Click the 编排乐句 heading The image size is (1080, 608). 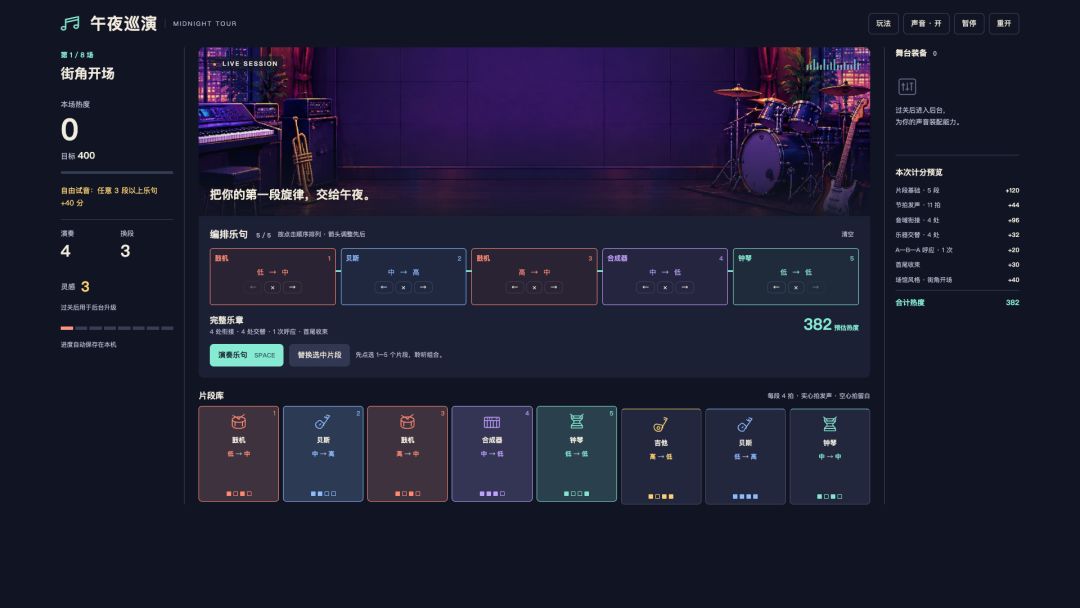pyautogui.click(x=229, y=234)
